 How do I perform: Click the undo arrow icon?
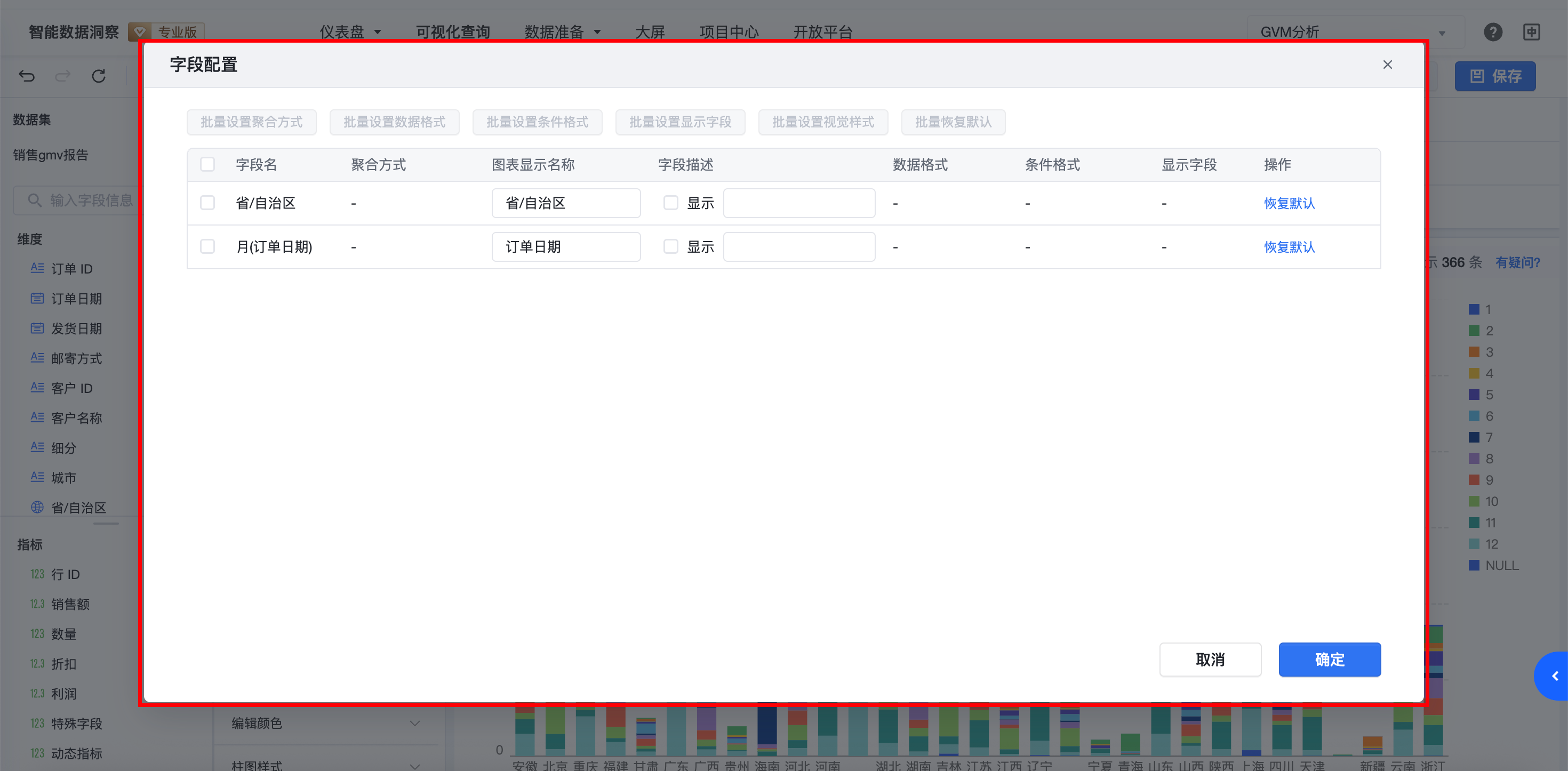click(27, 76)
